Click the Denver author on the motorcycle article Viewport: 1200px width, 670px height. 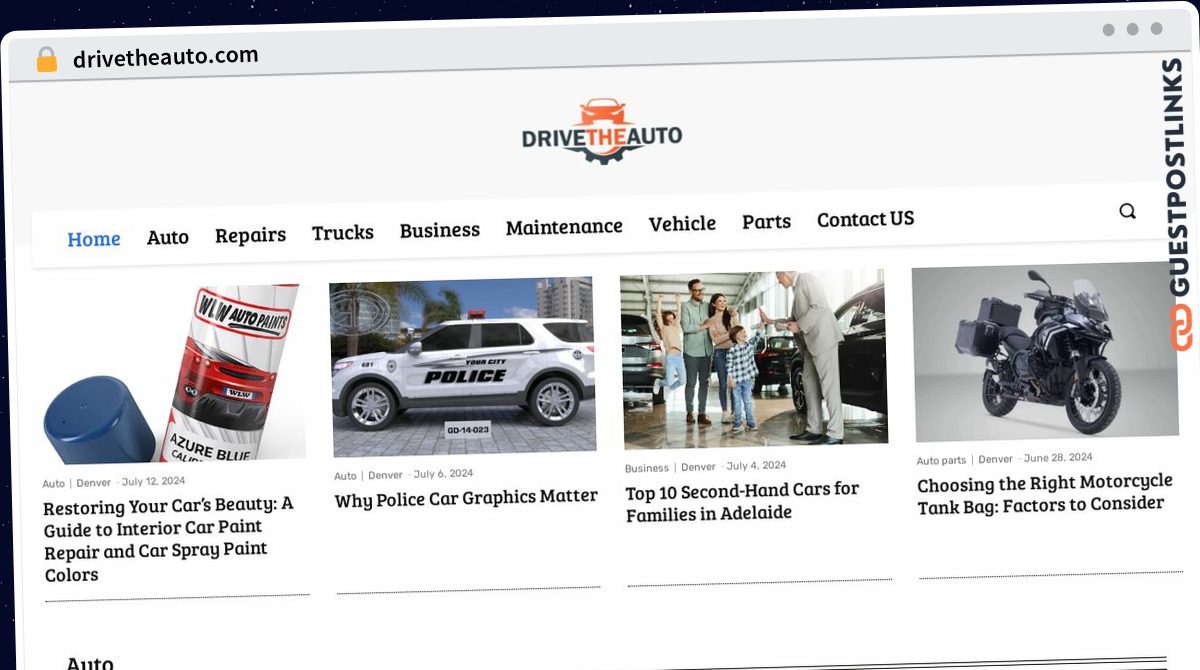click(995, 459)
